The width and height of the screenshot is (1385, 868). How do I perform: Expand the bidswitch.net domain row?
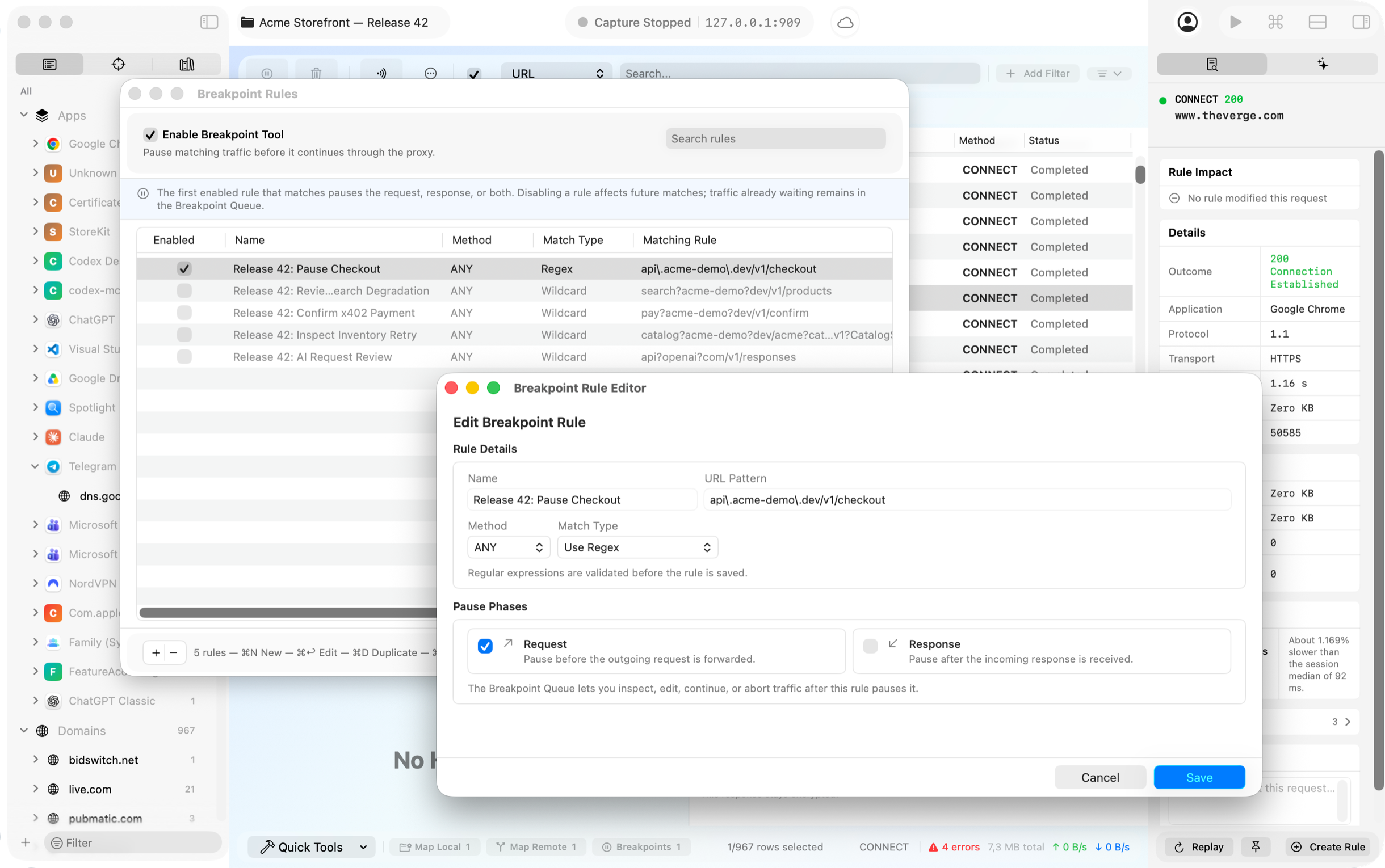pos(36,760)
